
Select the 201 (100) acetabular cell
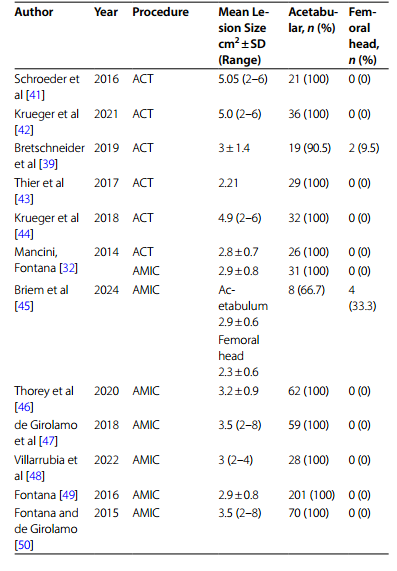[x=311, y=495]
